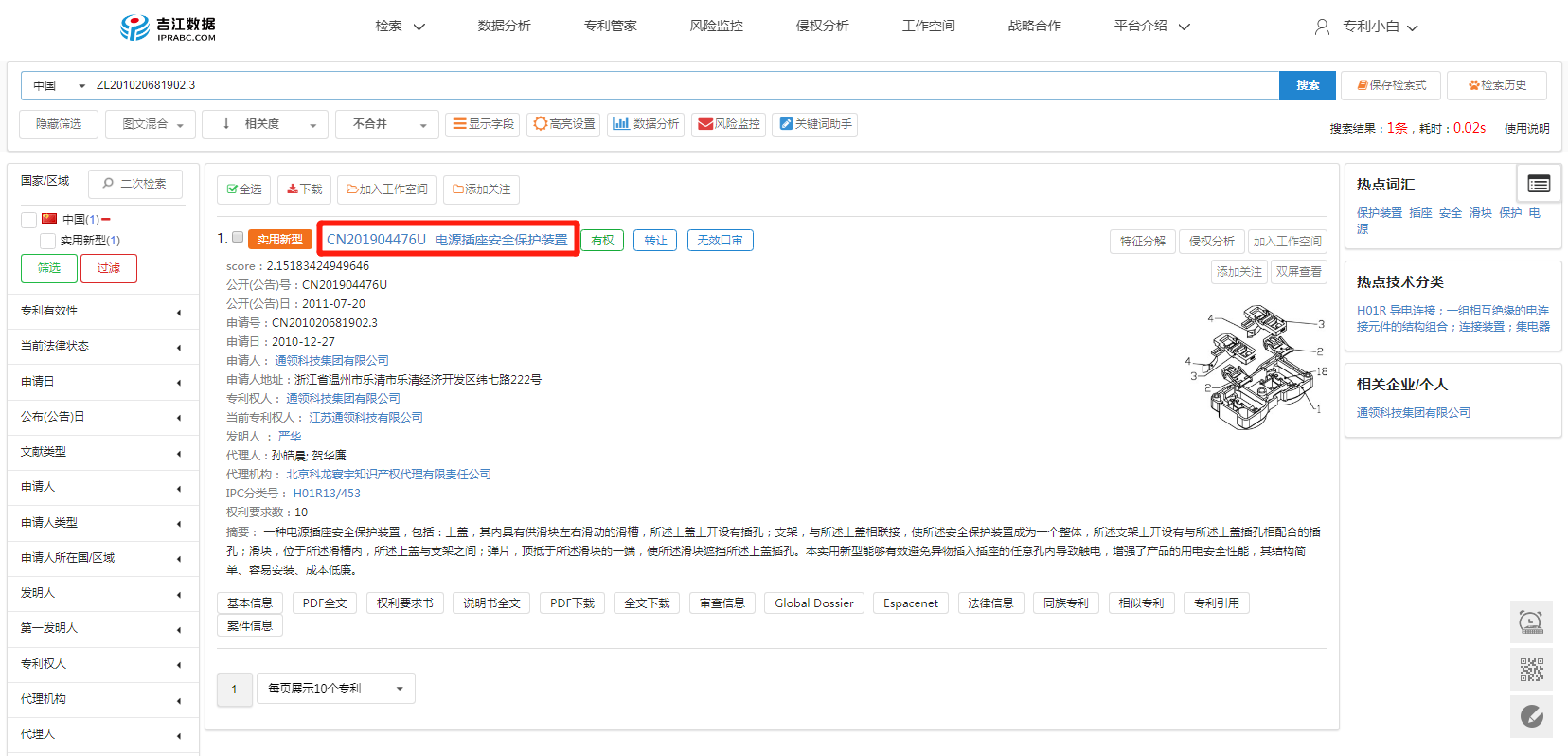Viewport: 1568px width, 756px height.
Task: Open the 权利要求书 tab
Action: tap(405, 603)
